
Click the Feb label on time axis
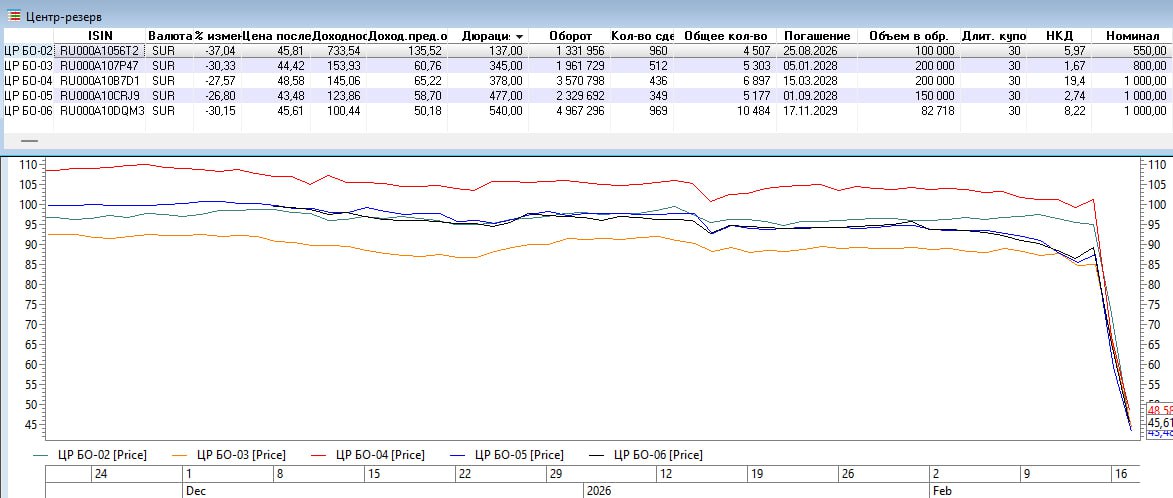[x=942, y=491]
